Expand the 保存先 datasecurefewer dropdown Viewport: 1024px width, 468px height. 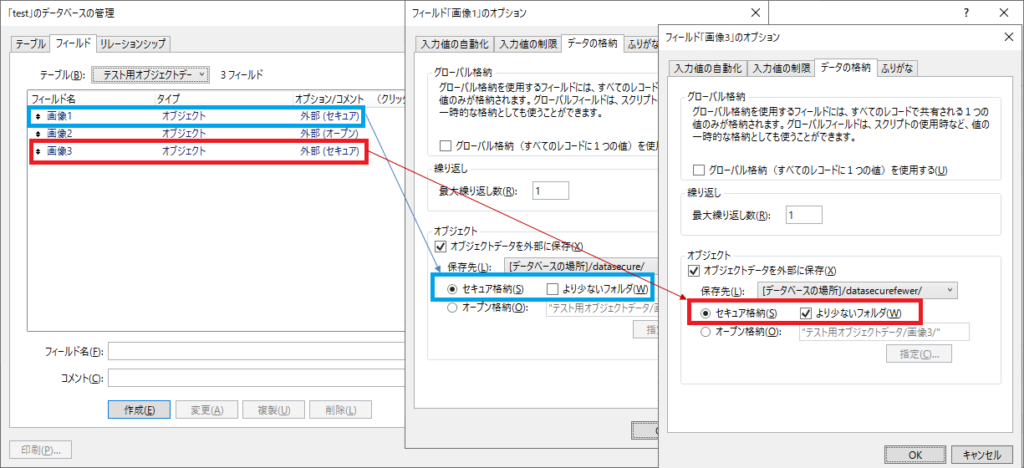tap(857, 290)
